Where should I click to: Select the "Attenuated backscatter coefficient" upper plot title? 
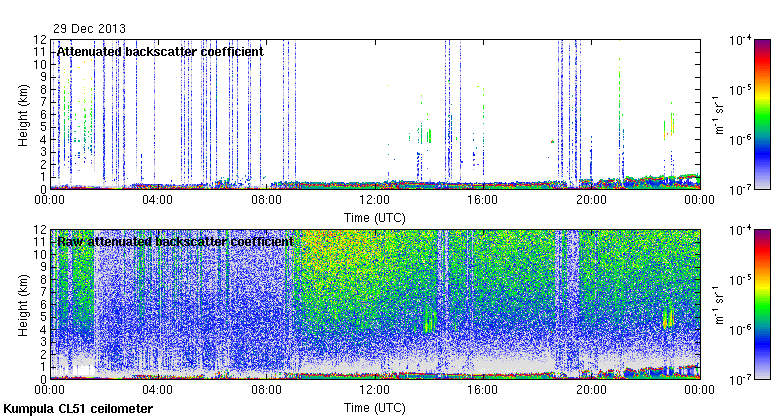pyautogui.click(x=160, y=52)
